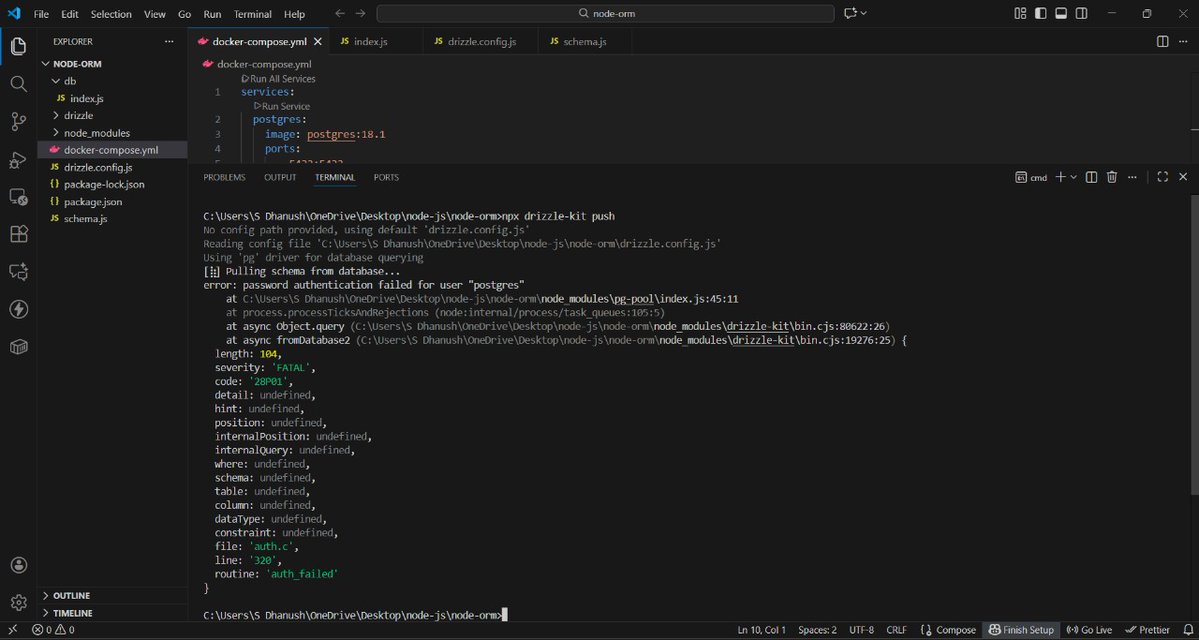1199x640 pixels.
Task: Open the Selection menu
Action: click(111, 14)
